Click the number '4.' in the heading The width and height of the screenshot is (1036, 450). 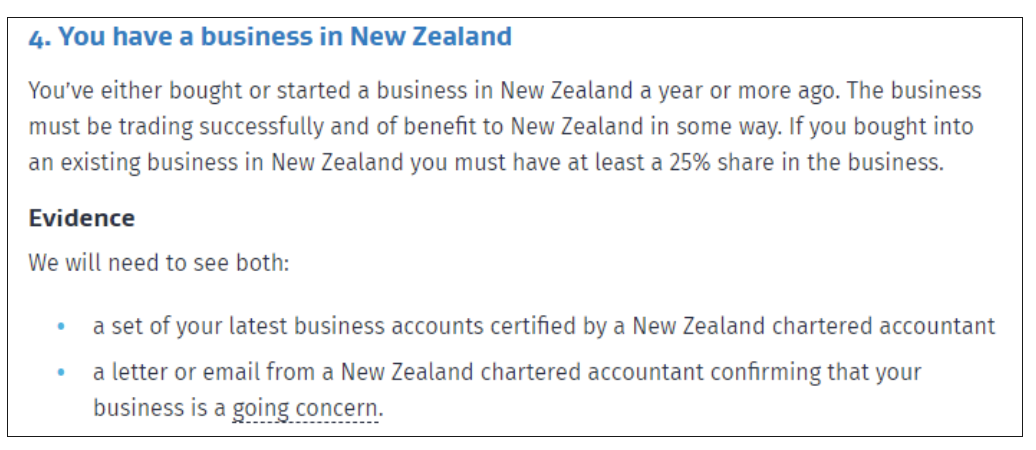(x=40, y=38)
